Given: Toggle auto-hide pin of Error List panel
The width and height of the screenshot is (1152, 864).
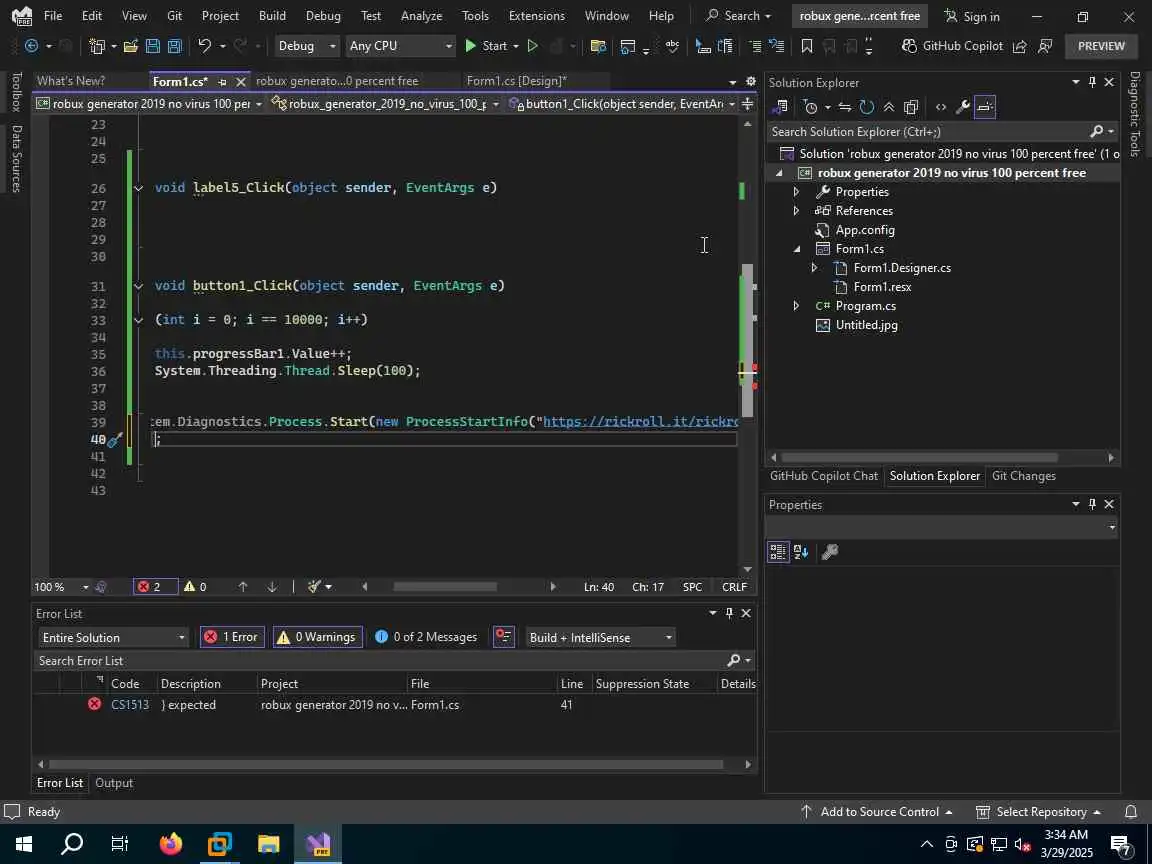Looking at the screenshot, I should [729, 613].
